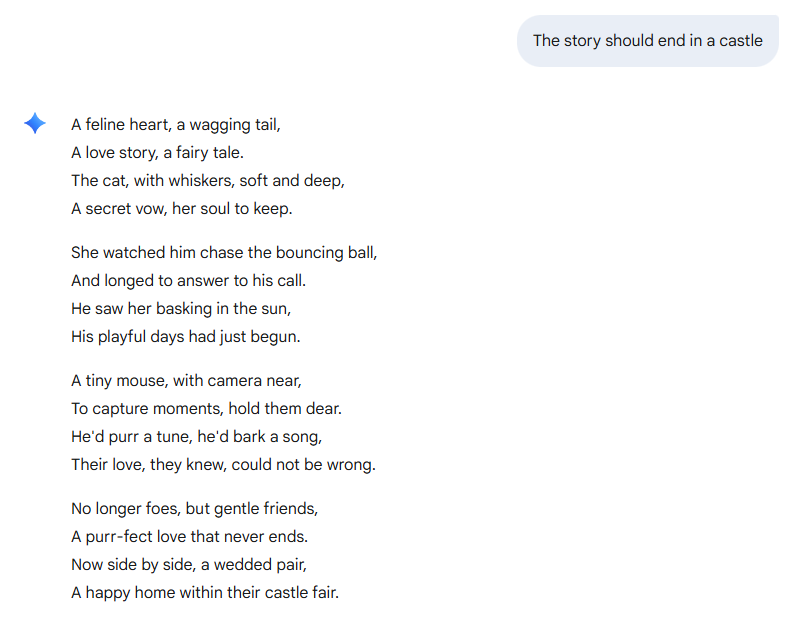796x617 pixels.
Task: Click the line "Their love, they knew, could not be wrong."
Action: [x=223, y=465]
